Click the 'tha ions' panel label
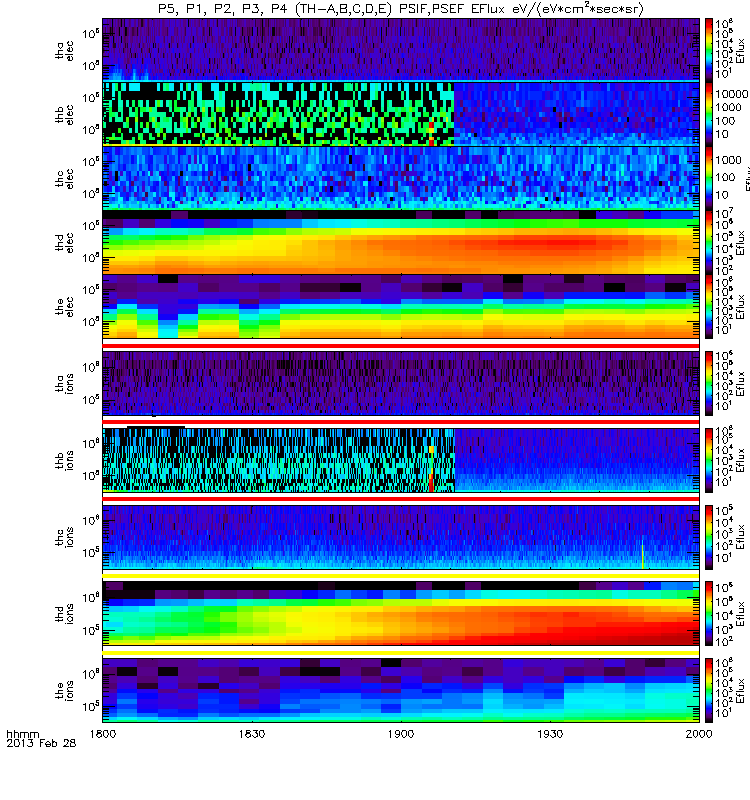Image resolution: width=750 pixels, height=800 pixels. pos(64,383)
